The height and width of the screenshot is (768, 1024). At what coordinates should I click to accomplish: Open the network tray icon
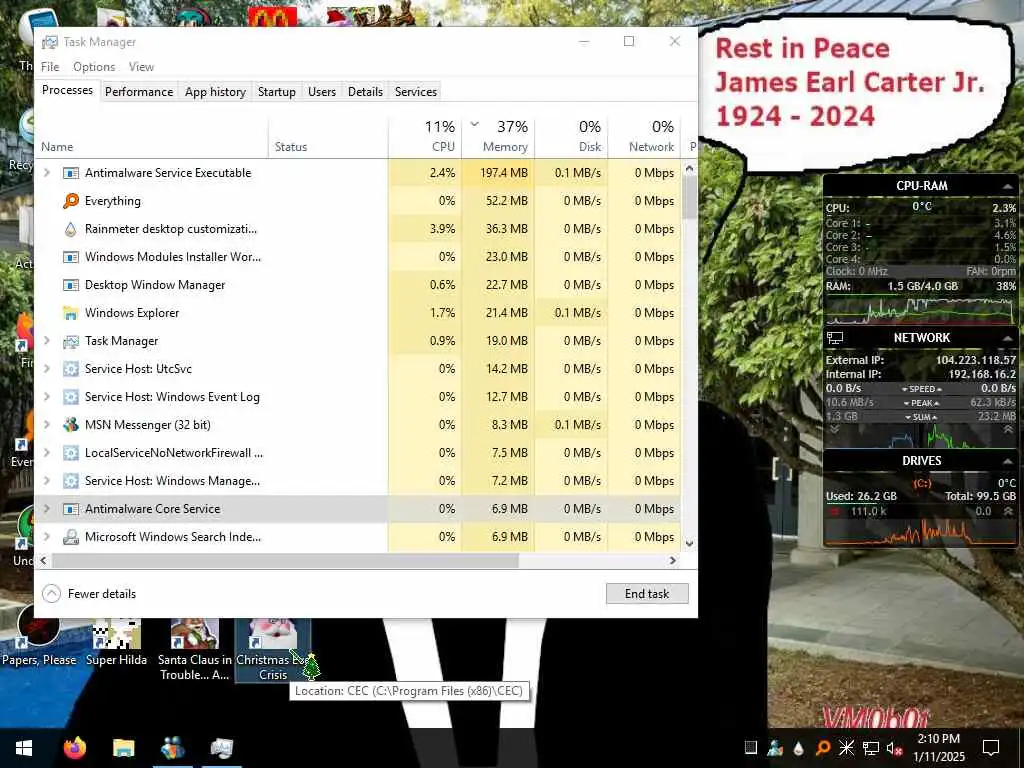click(871, 748)
